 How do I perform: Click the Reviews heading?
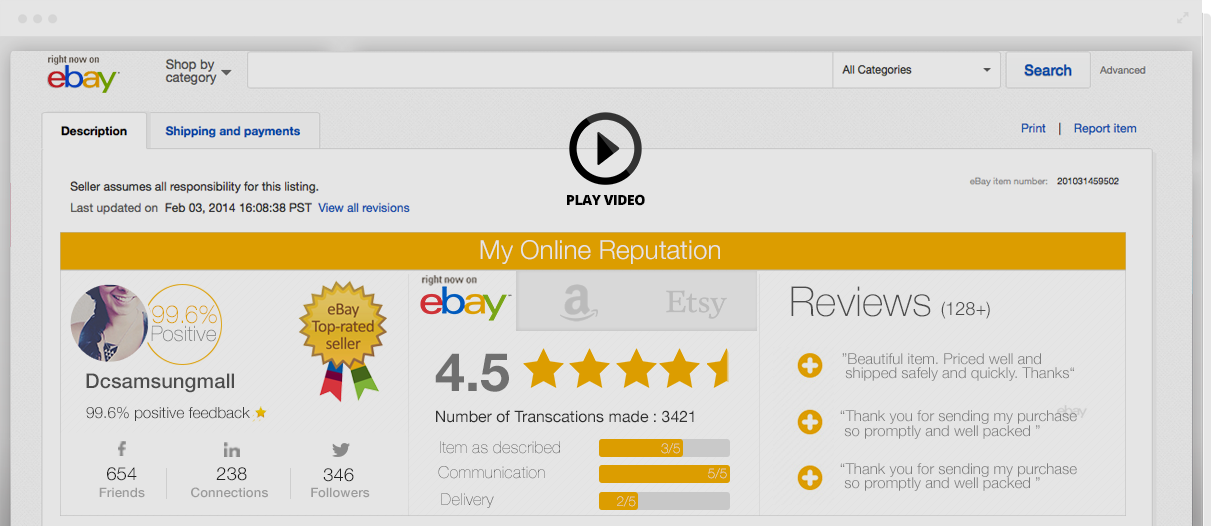click(861, 301)
